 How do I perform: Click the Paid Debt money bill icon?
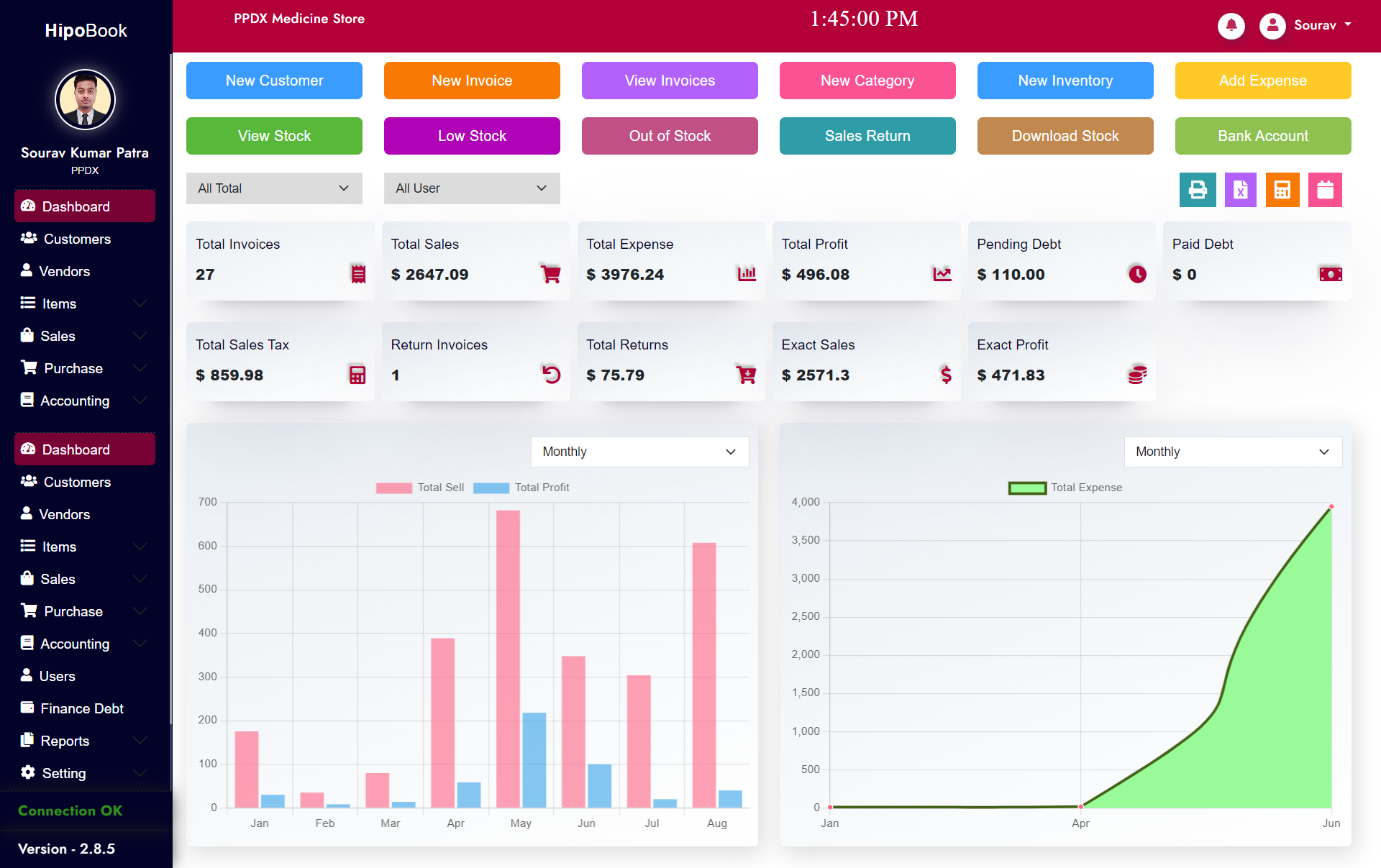tap(1331, 274)
